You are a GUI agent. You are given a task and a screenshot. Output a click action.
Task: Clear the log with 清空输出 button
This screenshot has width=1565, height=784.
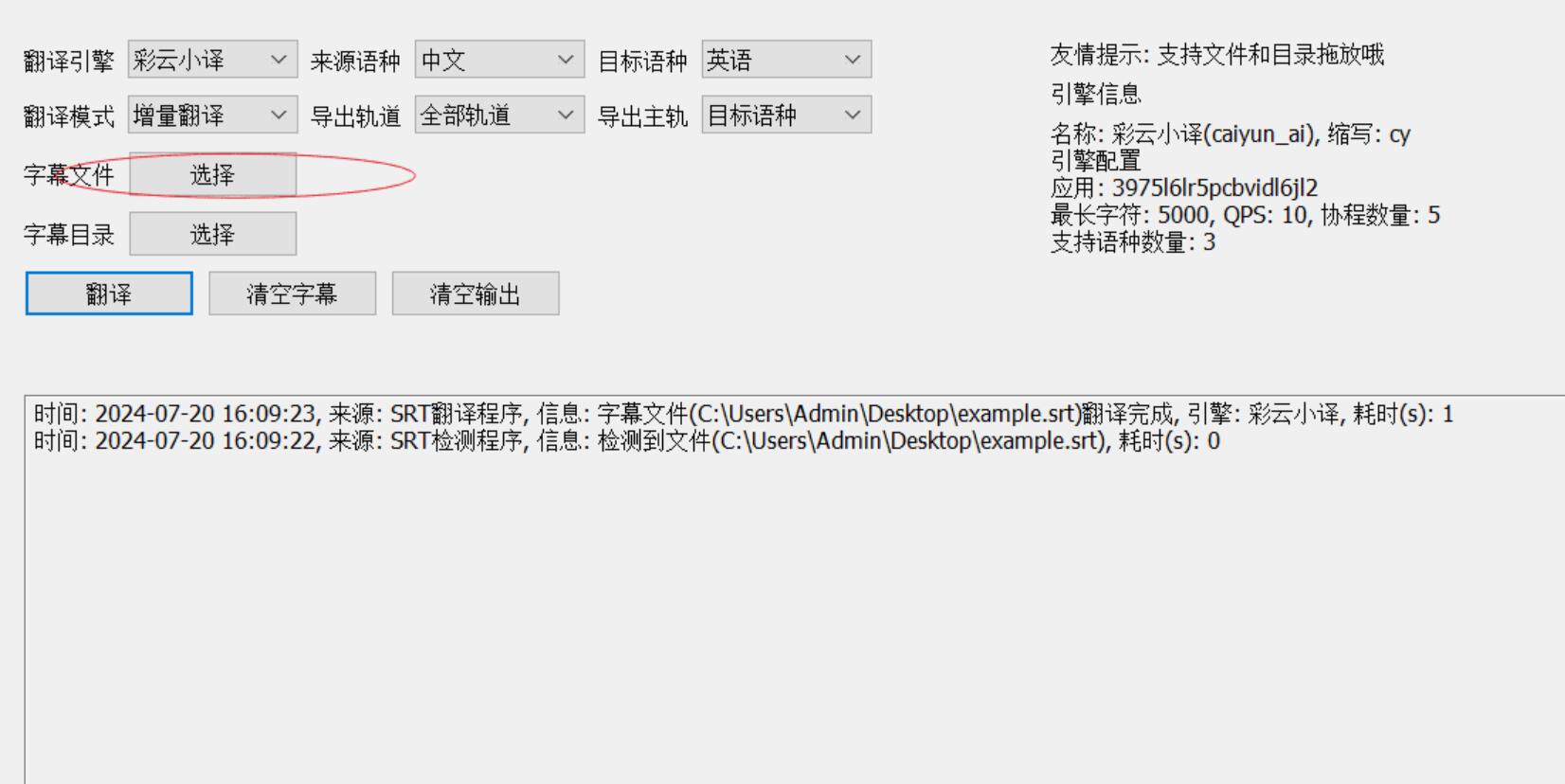click(x=476, y=294)
